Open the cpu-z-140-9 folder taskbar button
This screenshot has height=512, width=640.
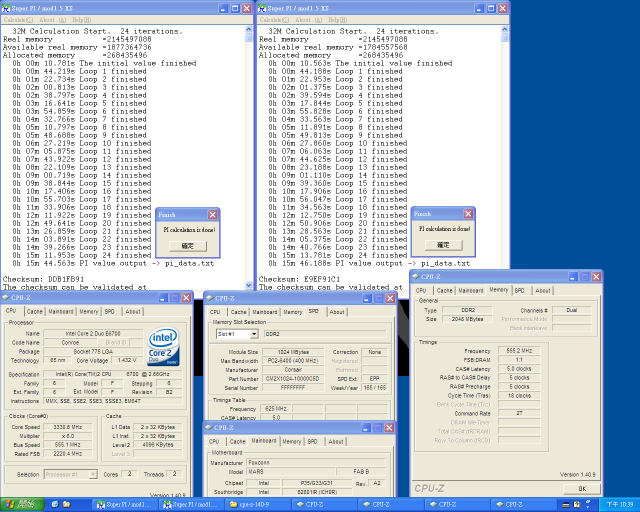click(259, 505)
